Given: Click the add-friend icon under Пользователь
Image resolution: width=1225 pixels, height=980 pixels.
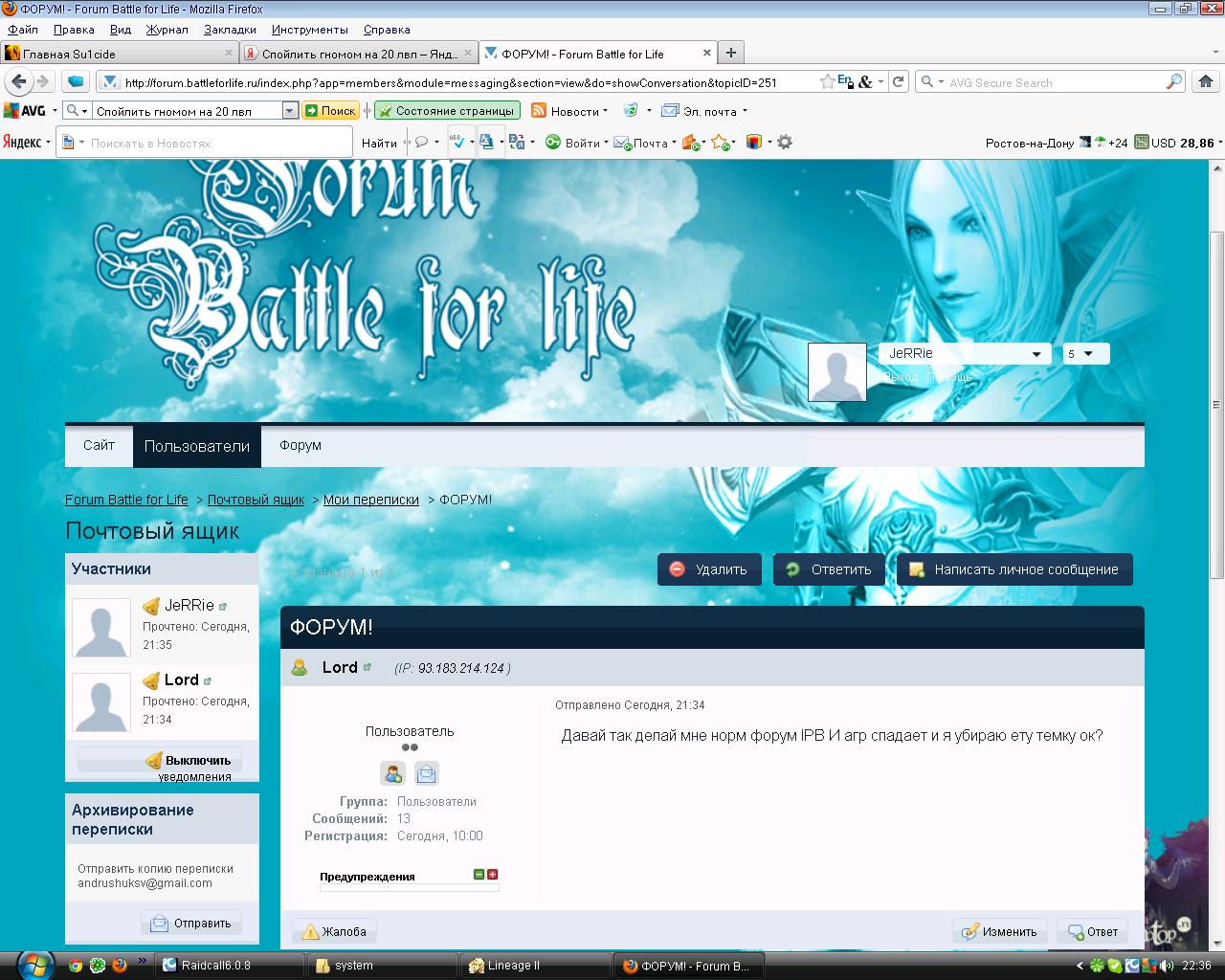Looking at the screenshot, I should pos(392,773).
